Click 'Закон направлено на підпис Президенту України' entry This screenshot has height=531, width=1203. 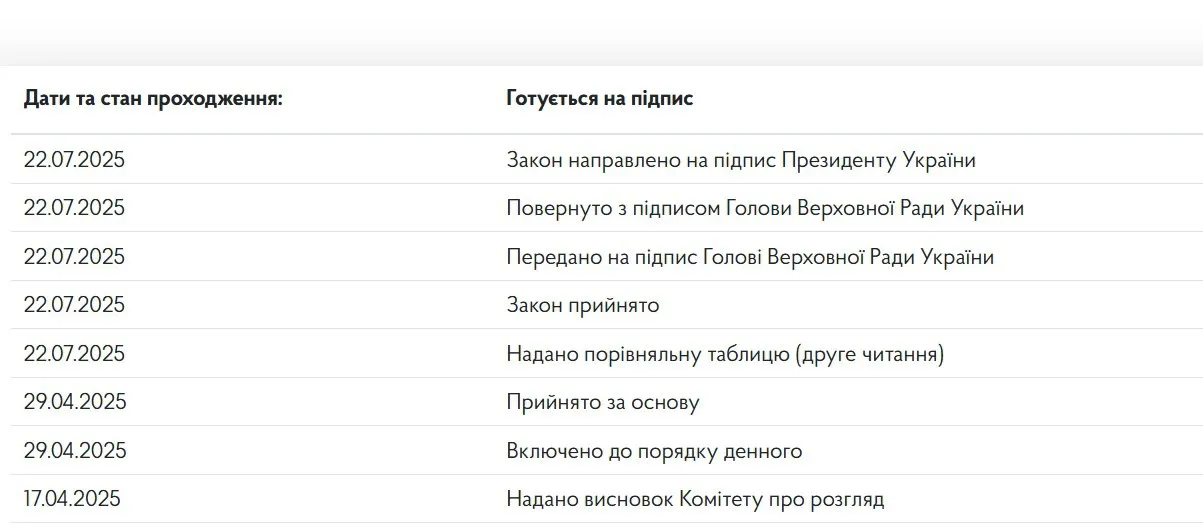740,160
